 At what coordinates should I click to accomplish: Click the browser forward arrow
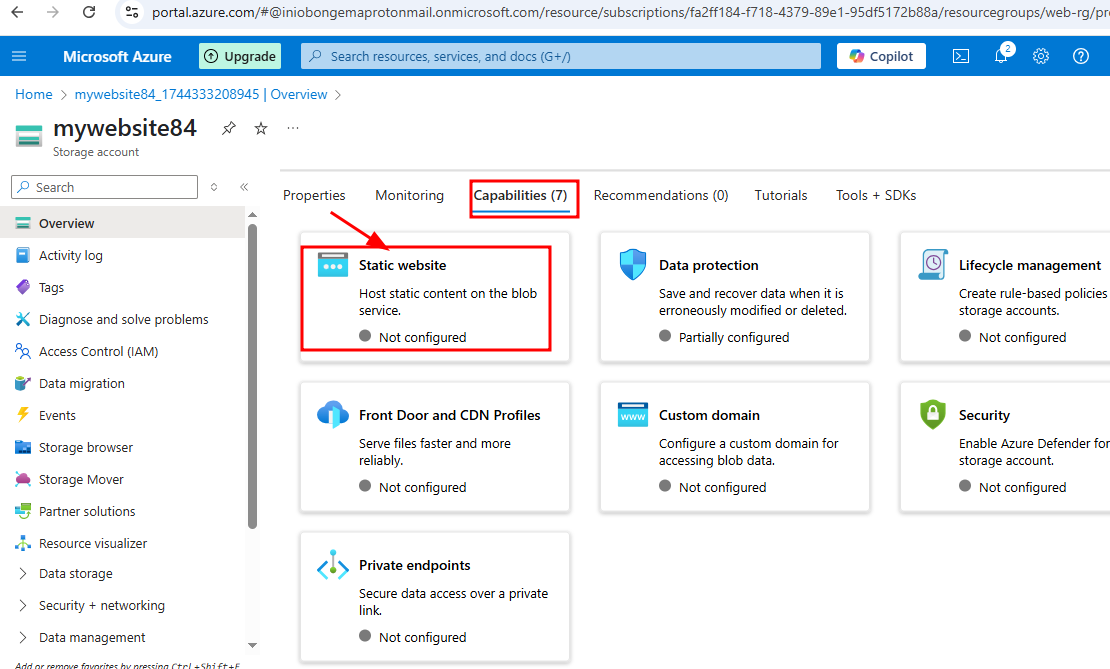click(x=52, y=12)
